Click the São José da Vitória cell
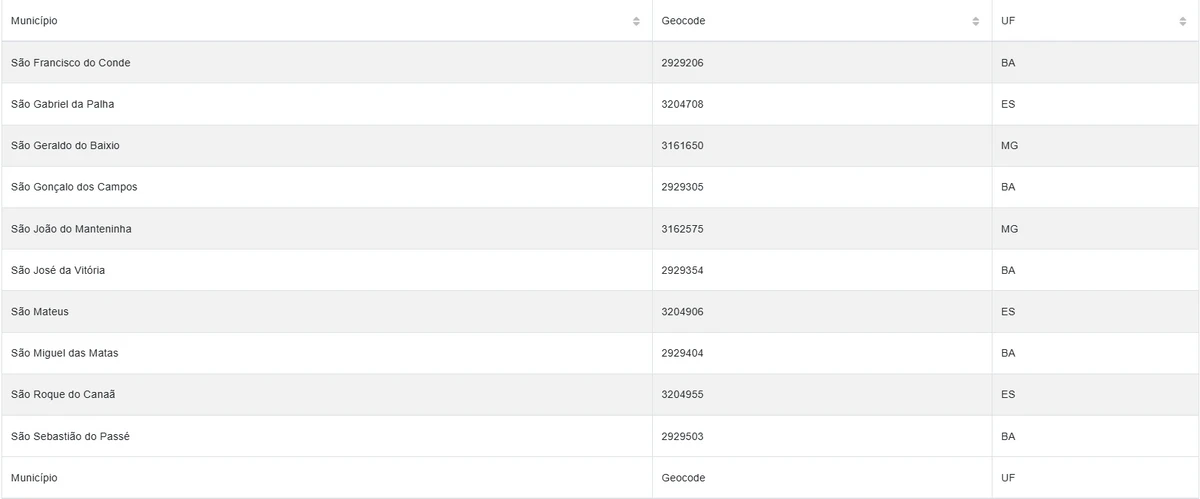The height and width of the screenshot is (499, 1200). pyautogui.click(x=58, y=270)
